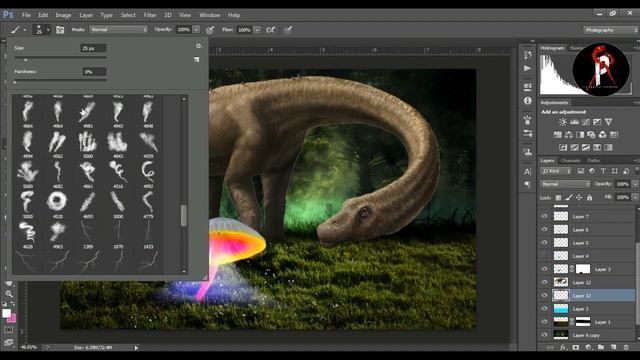This screenshot has height=360, width=640.
Task: Add a Hue/Saturation adjustment layer
Action: click(x=557, y=135)
